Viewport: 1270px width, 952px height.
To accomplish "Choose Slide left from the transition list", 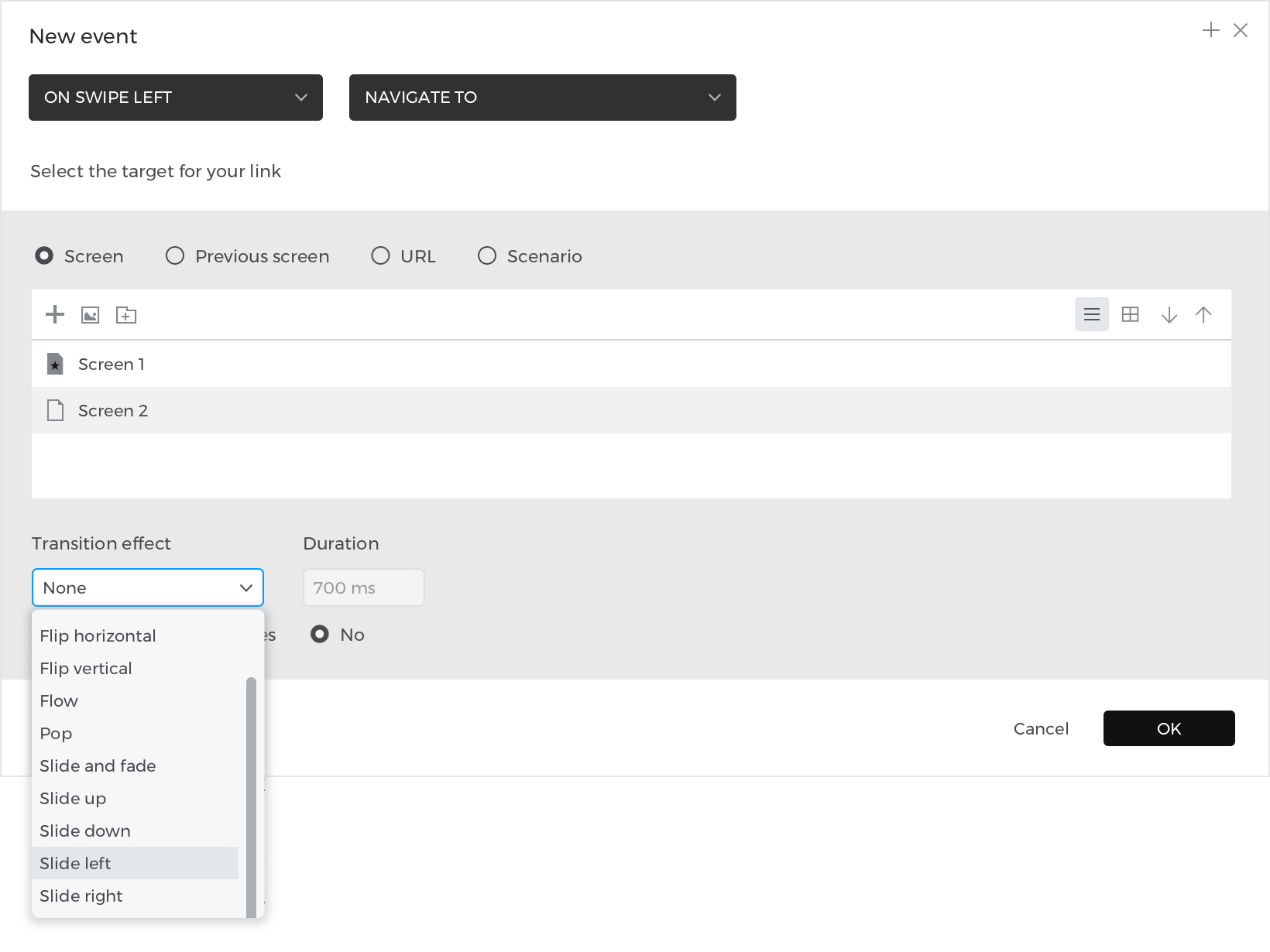I will pos(75,863).
